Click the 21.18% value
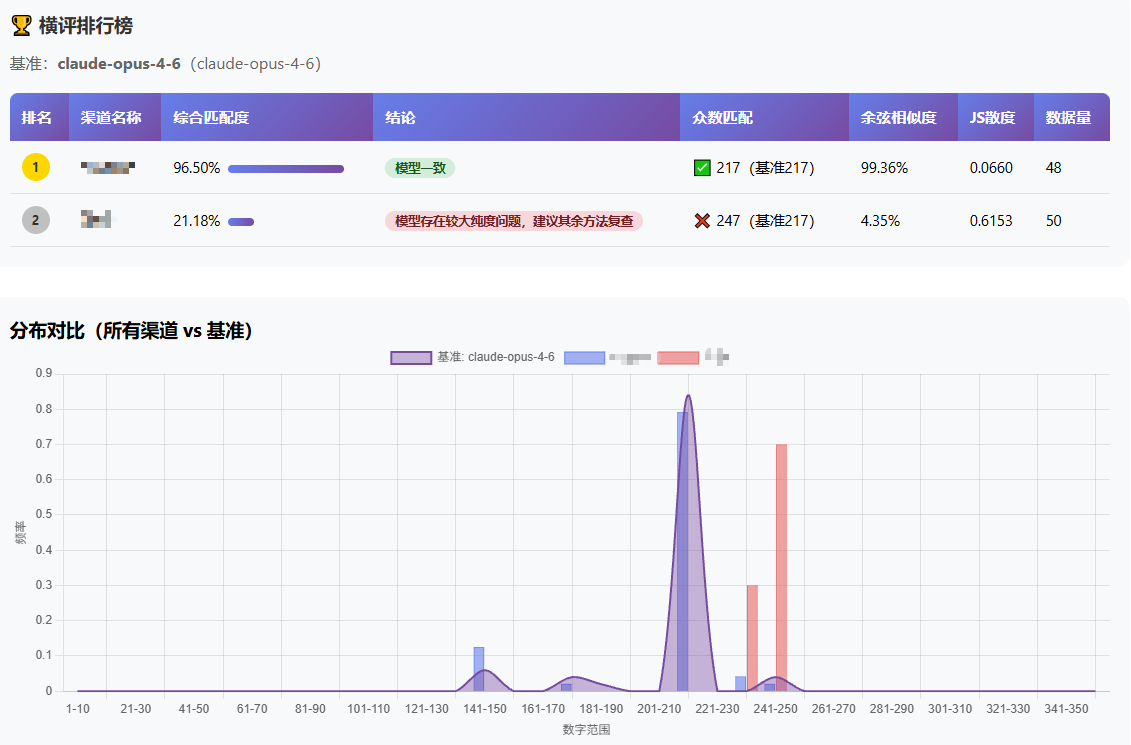The image size is (1131, 745). pos(196,221)
